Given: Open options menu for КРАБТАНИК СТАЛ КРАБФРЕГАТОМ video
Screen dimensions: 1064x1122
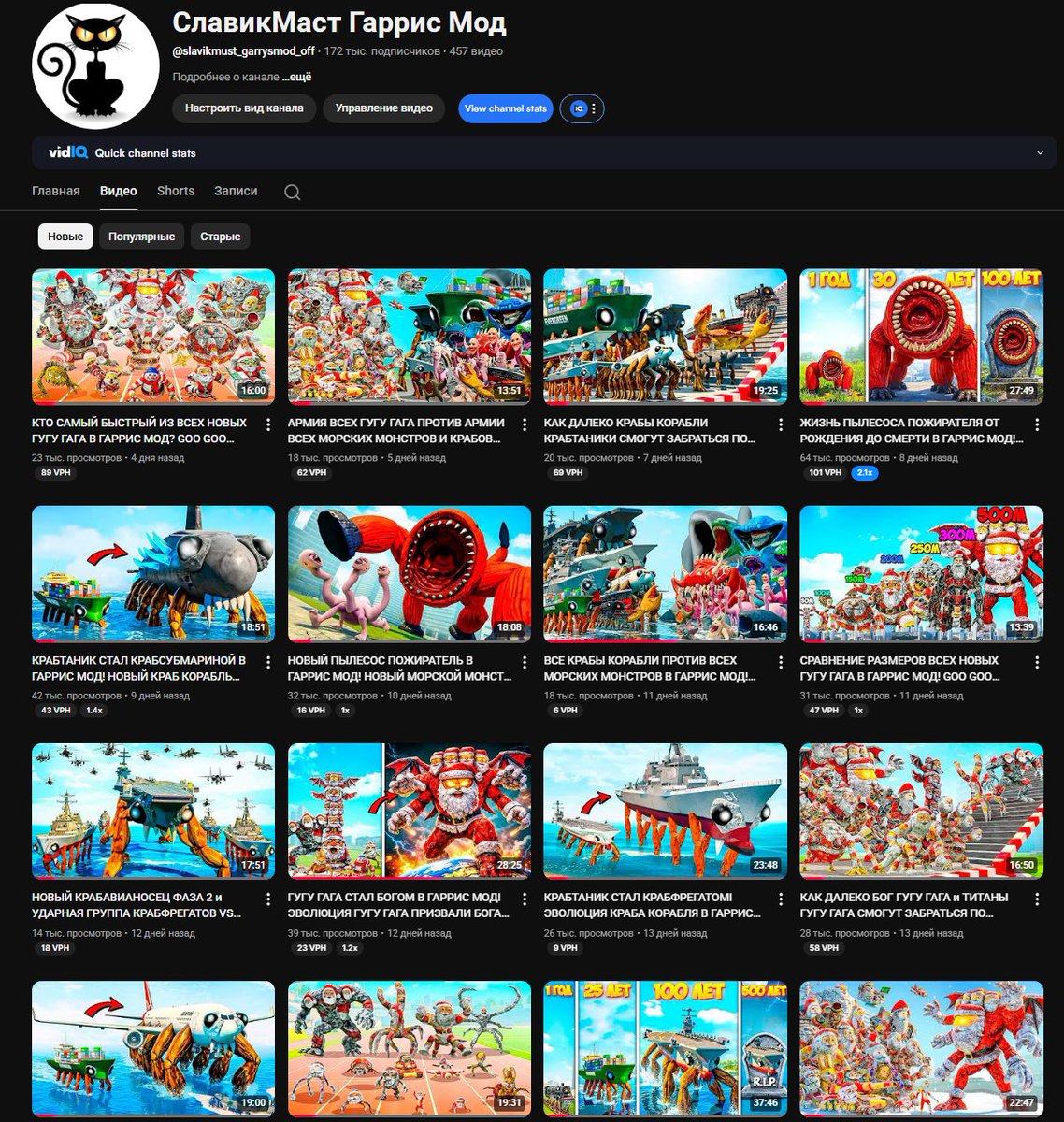Looking at the screenshot, I should pos(781,899).
